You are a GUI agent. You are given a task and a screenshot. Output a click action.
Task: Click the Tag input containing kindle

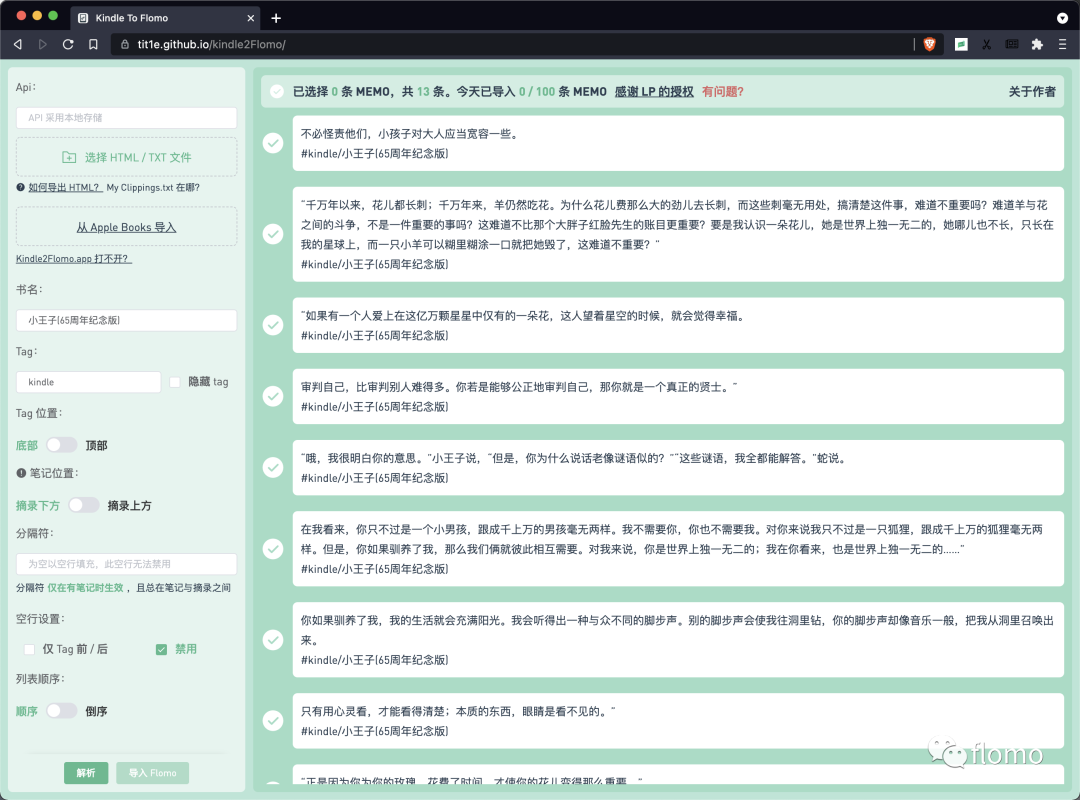[89, 382]
